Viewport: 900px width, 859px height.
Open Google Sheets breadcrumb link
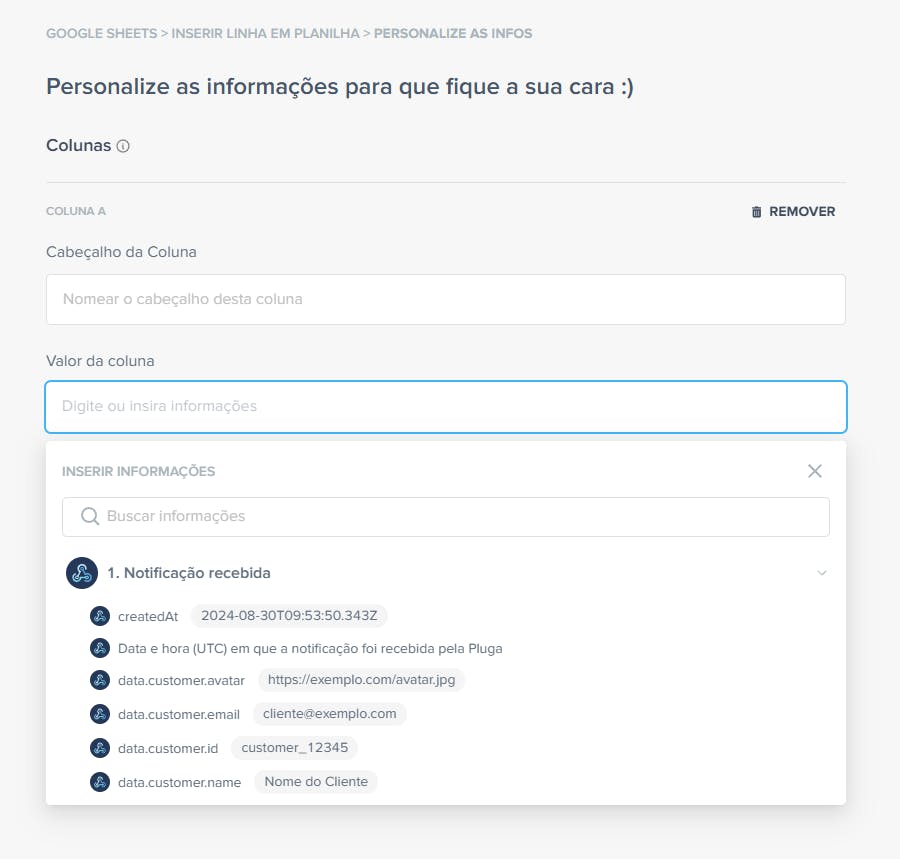pyautogui.click(x=102, y=33)
